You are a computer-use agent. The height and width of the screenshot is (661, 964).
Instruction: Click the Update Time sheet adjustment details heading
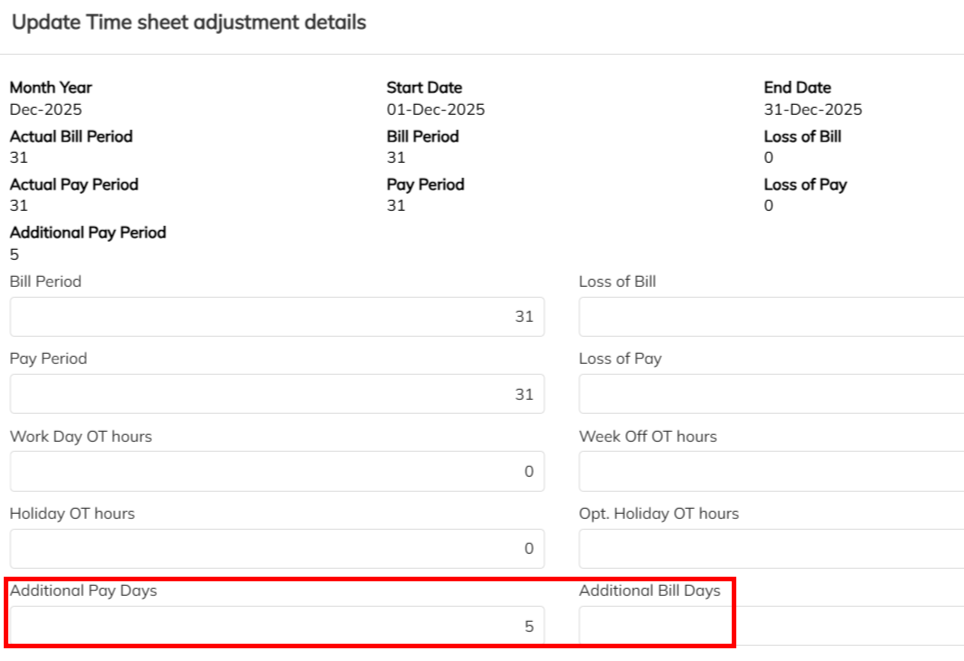pyautogui.click(x=189, y=22)
